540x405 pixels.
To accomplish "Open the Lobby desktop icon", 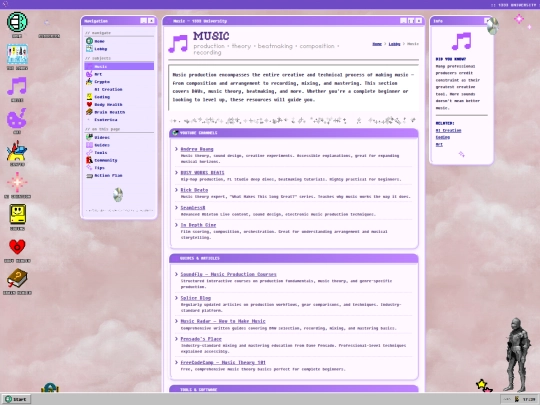I will pos(17,56).
